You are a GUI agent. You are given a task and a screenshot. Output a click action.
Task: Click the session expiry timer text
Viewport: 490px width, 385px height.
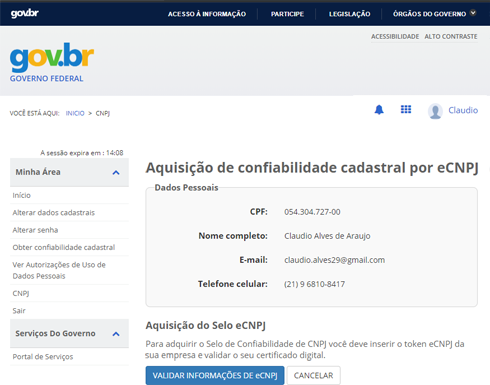click(82, 153)
